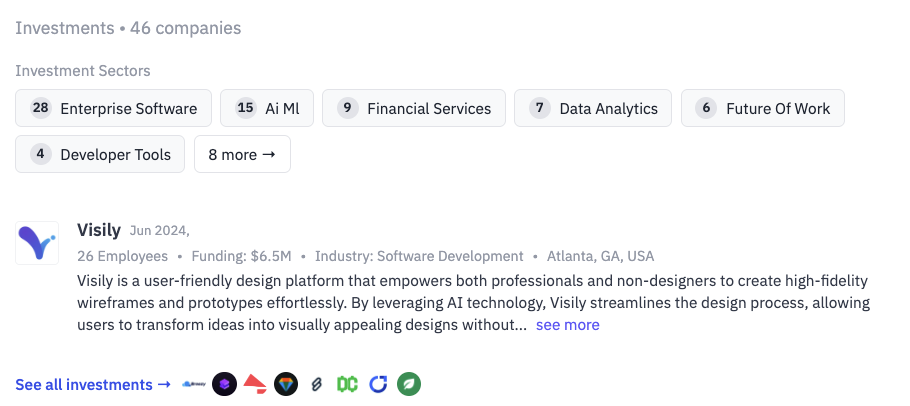
Task: Click the Investments 46 companies heading
Action: coord(128,28)
